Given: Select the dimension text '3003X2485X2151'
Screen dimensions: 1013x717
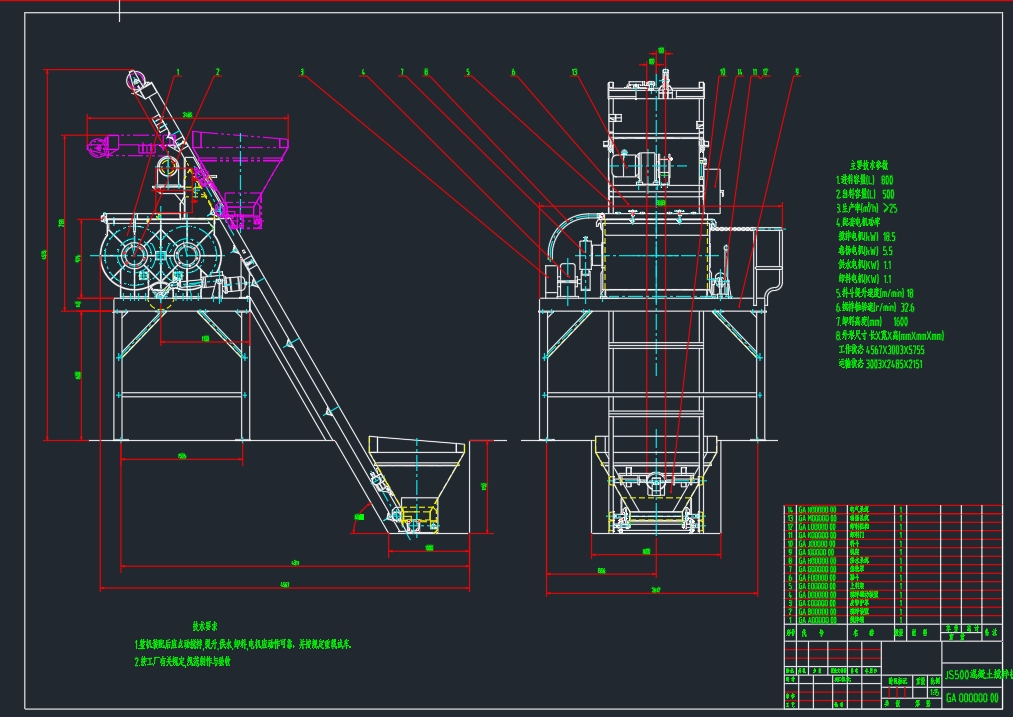Looking at the screenshot, I should pyautogui.click(x=894, y=364).
